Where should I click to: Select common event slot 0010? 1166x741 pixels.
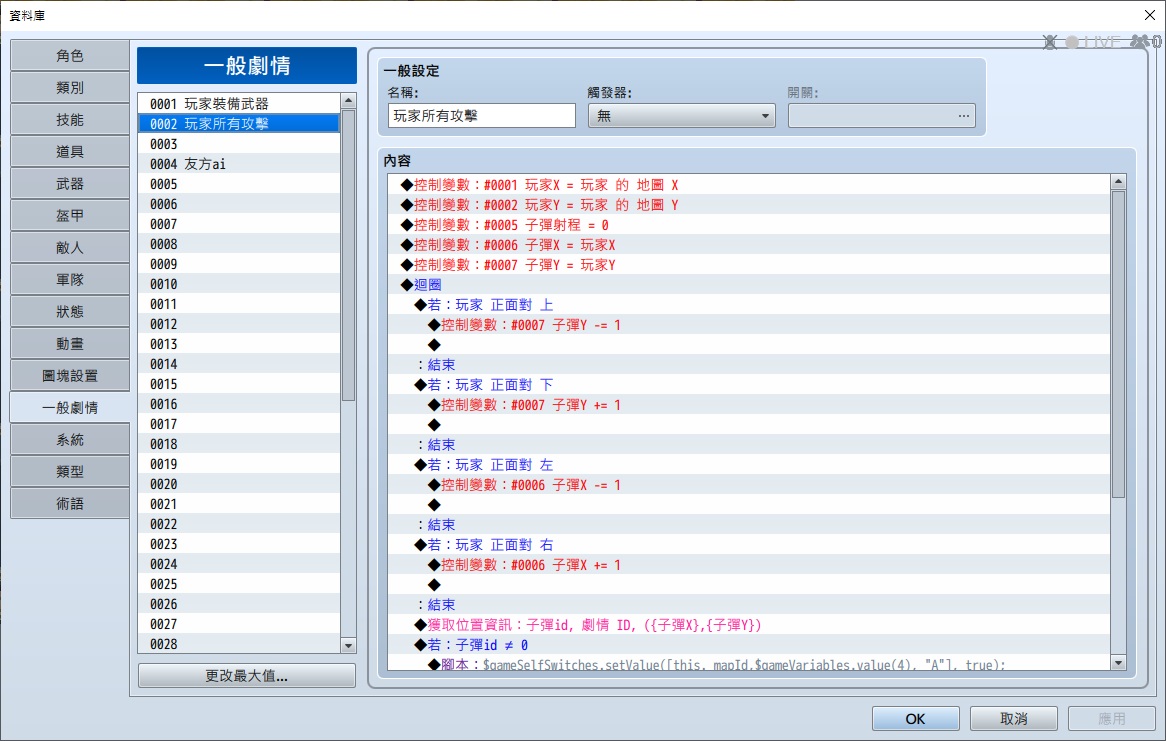(x=239, y=284)
